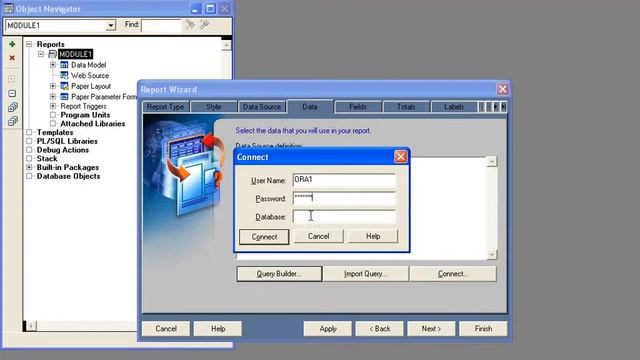This screenshot has width=640, height=360.
Task: Click the Find input in Object Navigator
Action: [x=162, y=25]
